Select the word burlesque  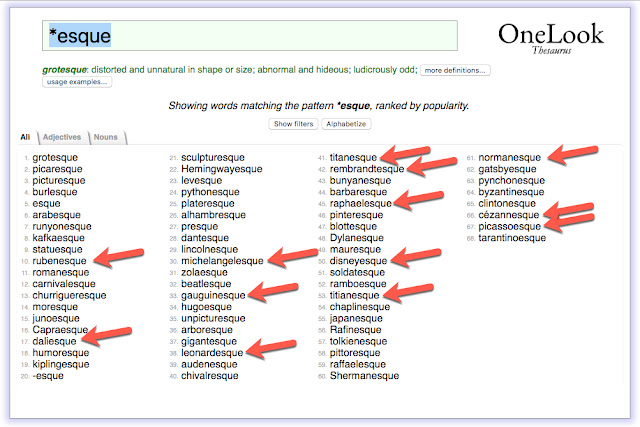click(x=55, y=192)
